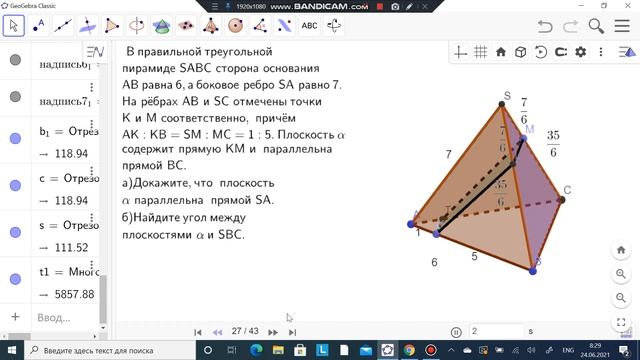
Task: Pause the construction step playback
Action: click(x=456, y=332)
